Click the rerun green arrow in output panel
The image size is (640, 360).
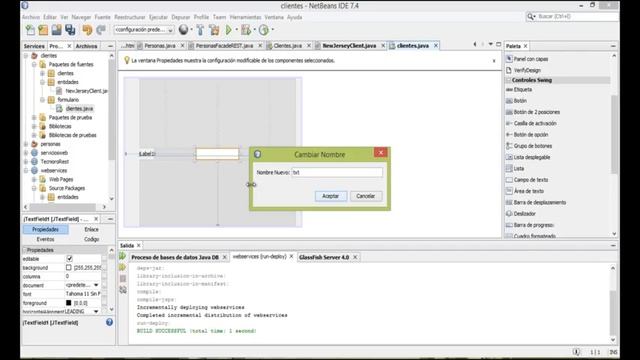pos(122,256)
